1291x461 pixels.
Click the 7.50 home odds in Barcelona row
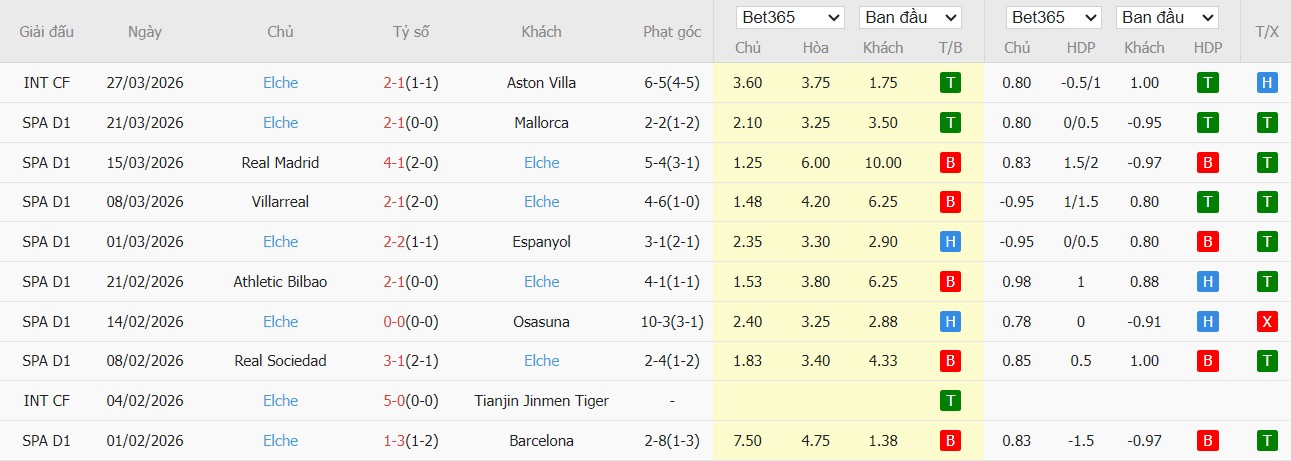(x=747, y=441)
